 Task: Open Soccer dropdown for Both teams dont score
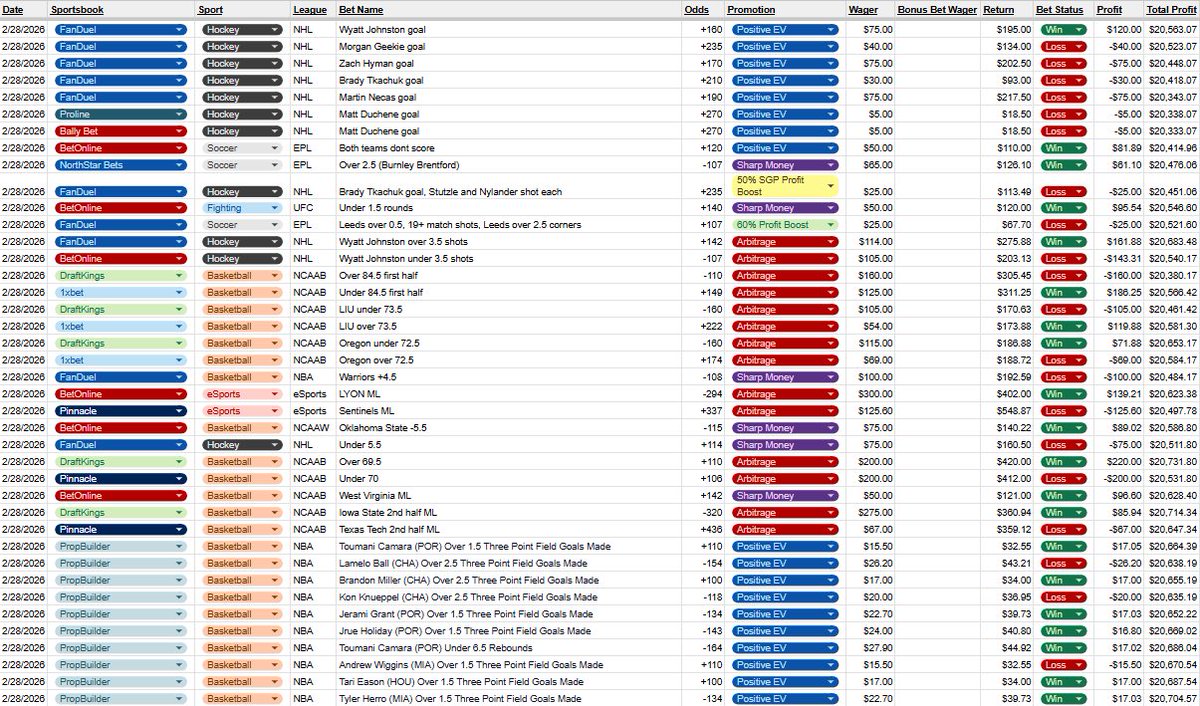[243, 148]
